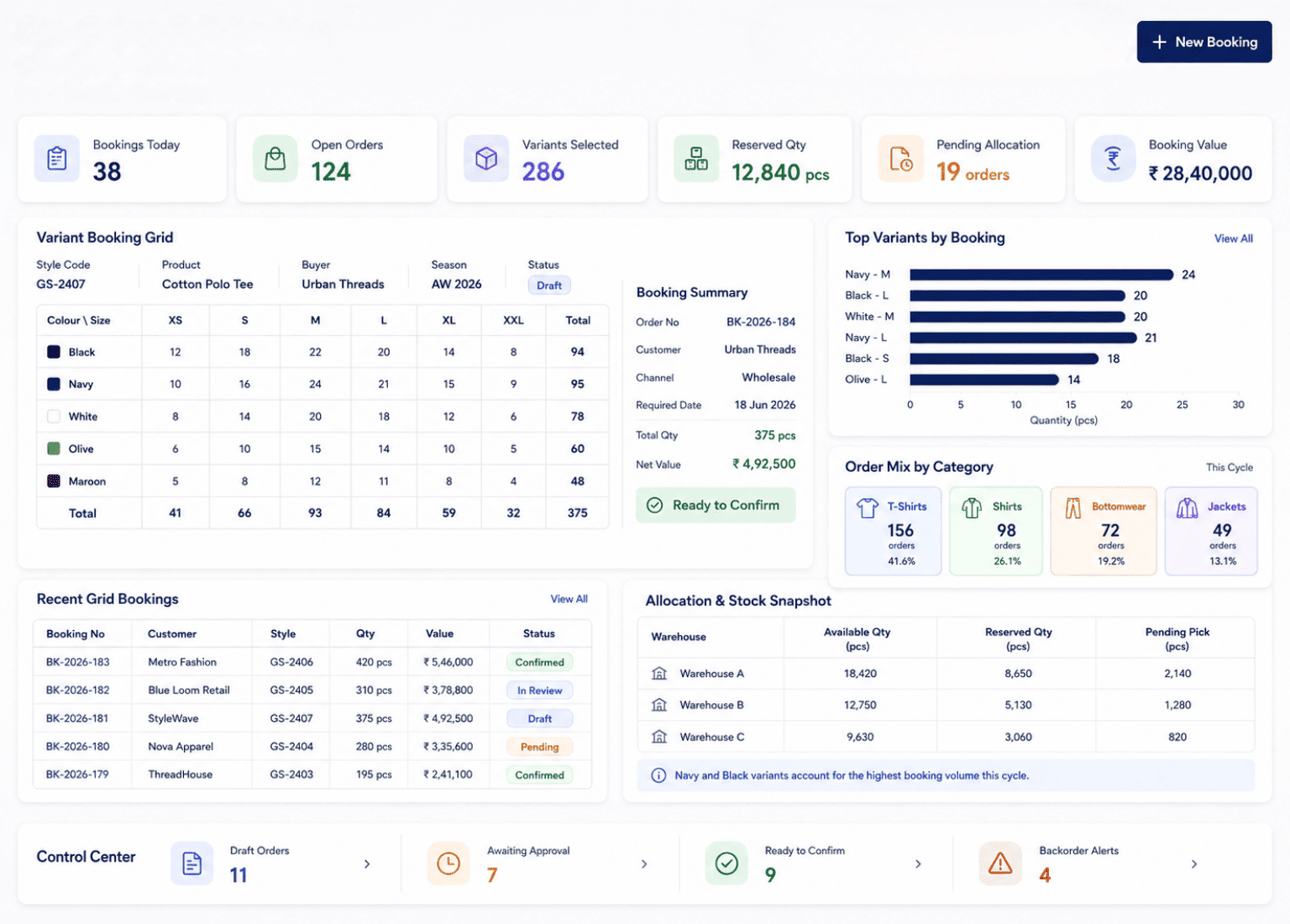
Task: Click the Black colour swatch in the grid
Action: click(54, 352)
